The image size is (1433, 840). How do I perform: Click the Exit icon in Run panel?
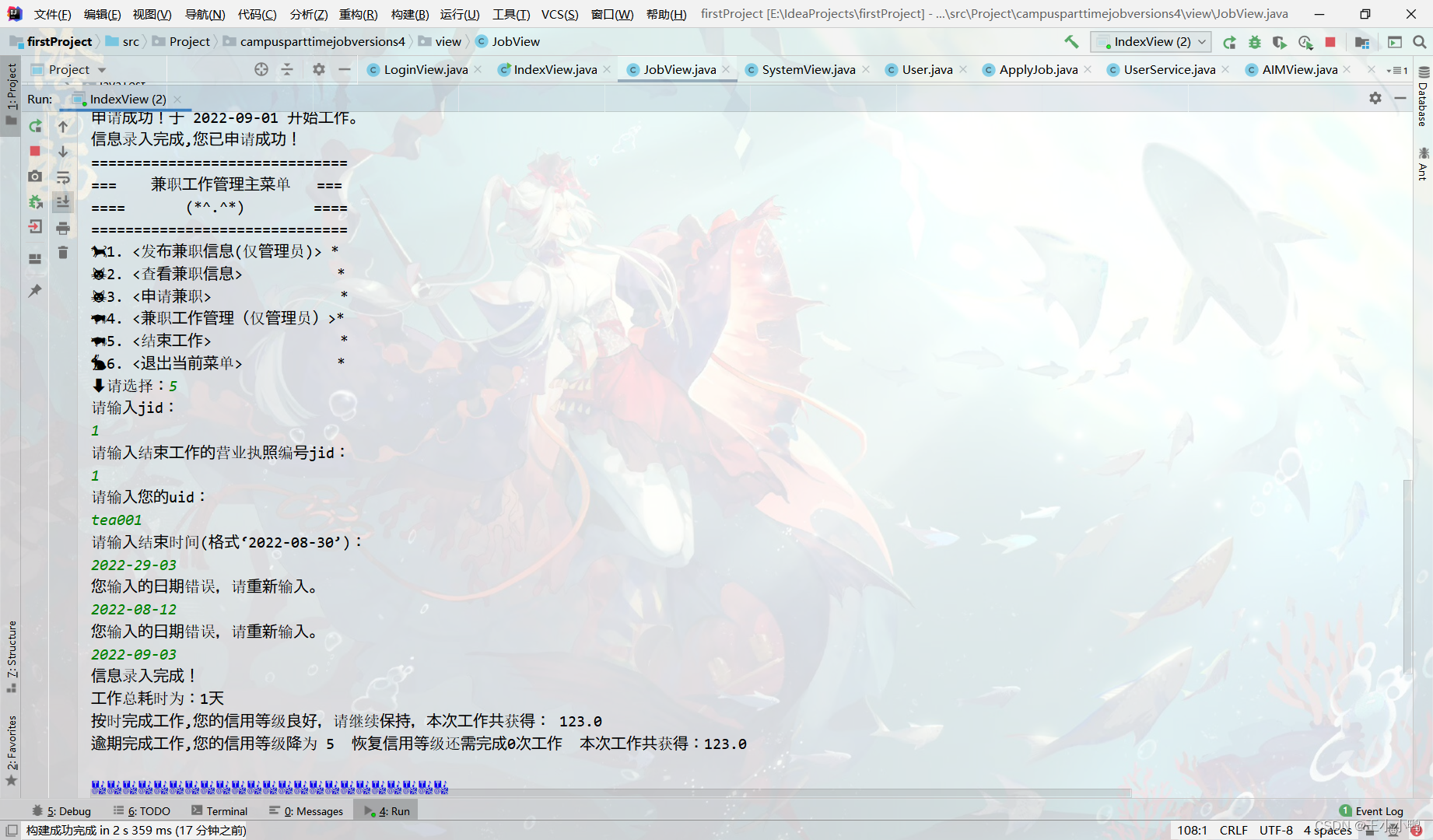tap(35, 227)
